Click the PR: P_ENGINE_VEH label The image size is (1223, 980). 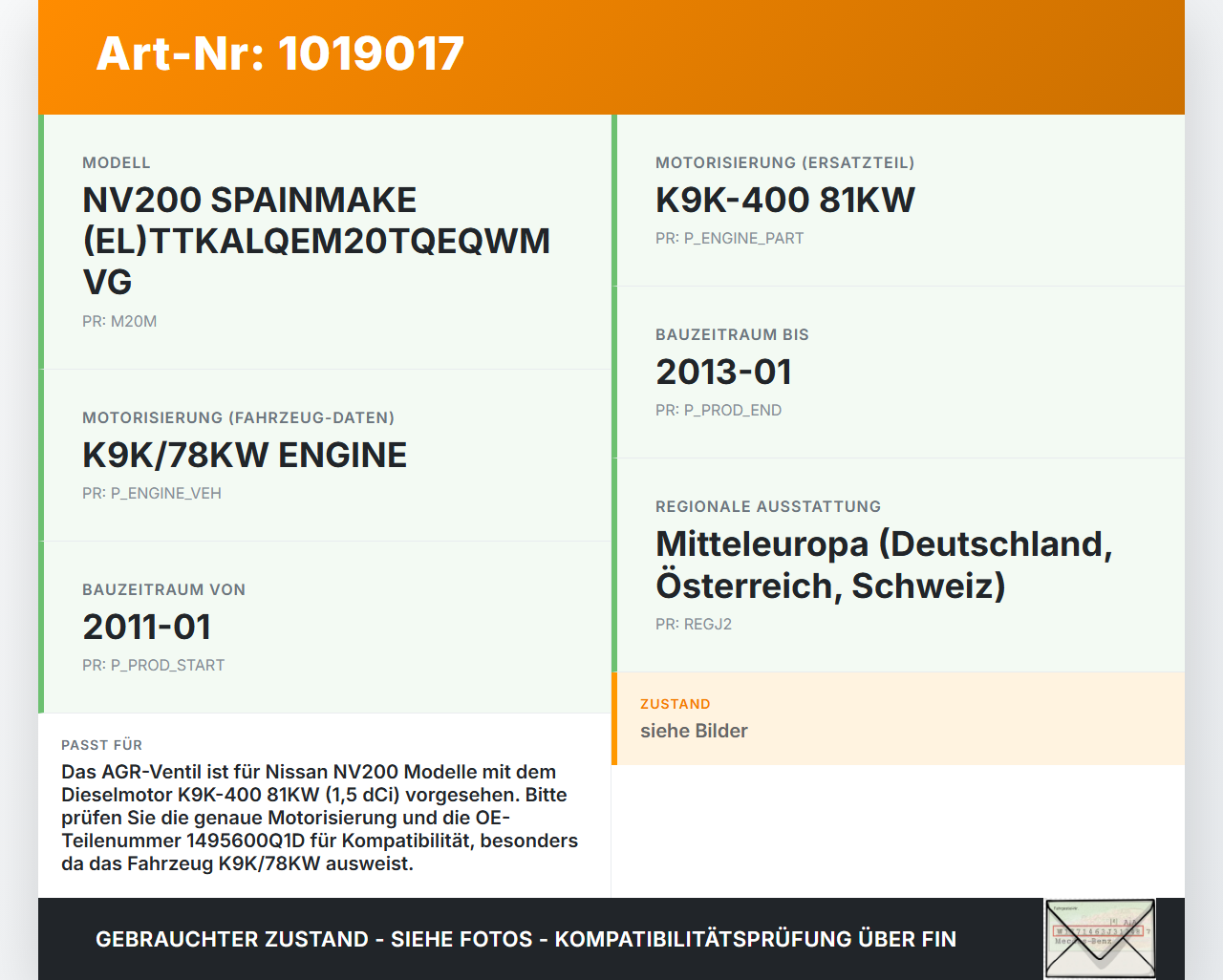pos(151,493)
